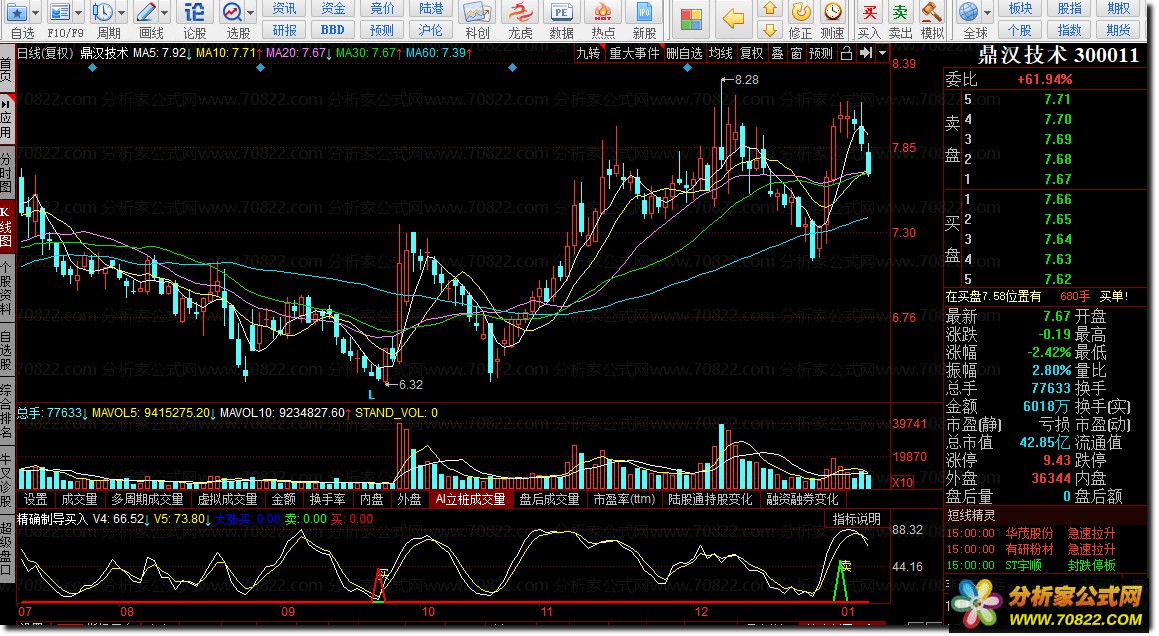Click the lock icon above the chart
The height and width of the screenshot is (636, 1159).
point(847,53)
